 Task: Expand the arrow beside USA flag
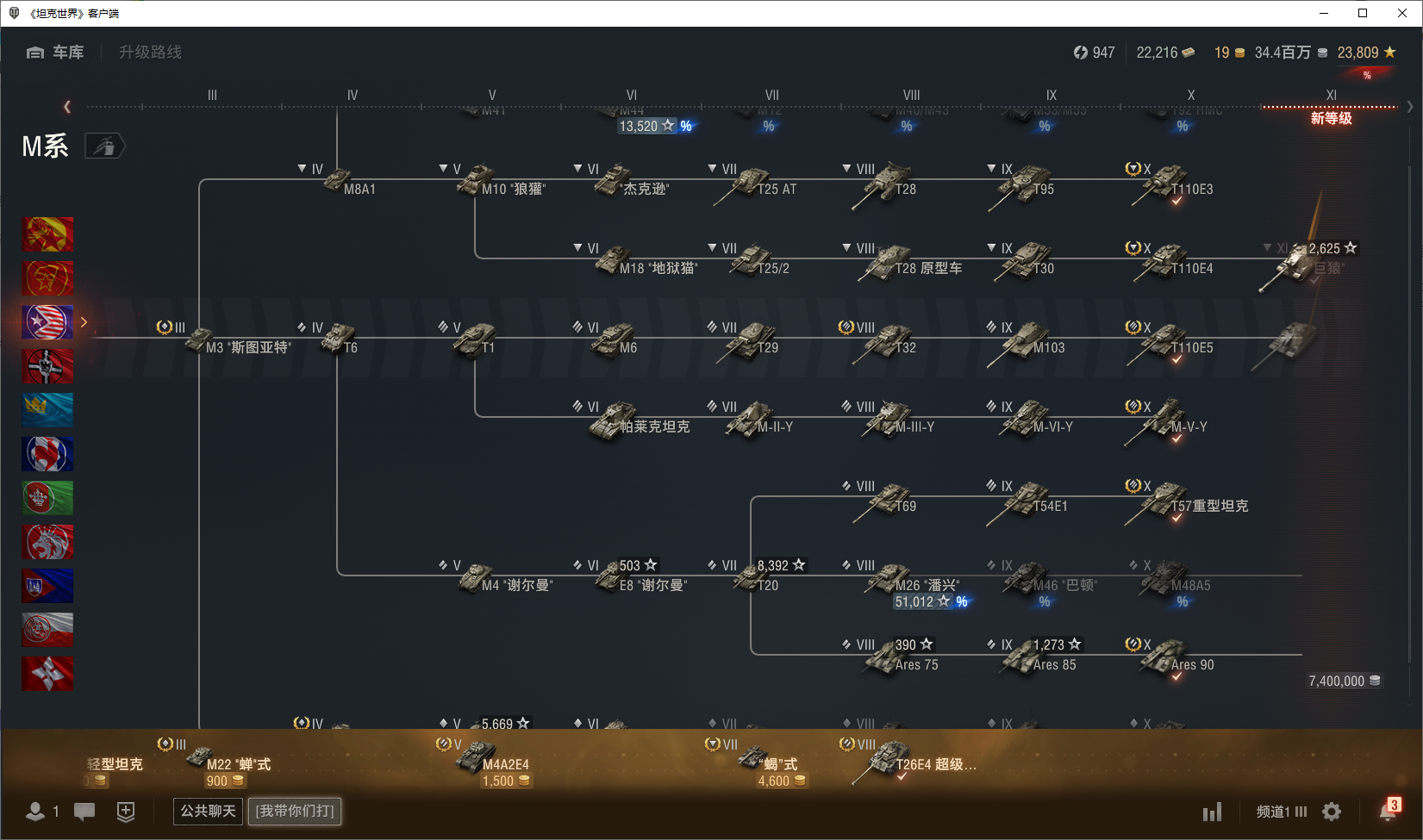84,322
